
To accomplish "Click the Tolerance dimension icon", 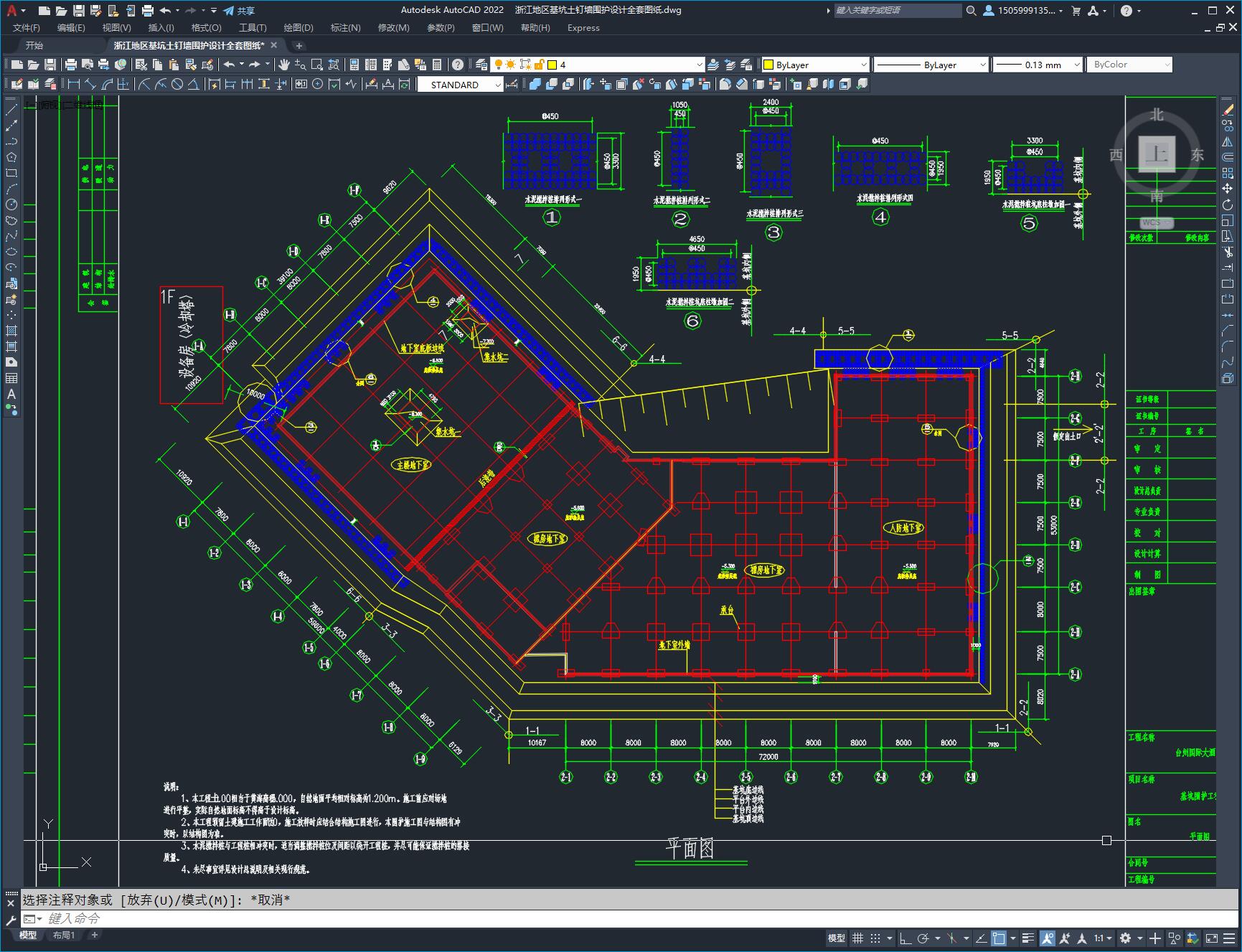I will pyautogui.click(x=301, y=84).
